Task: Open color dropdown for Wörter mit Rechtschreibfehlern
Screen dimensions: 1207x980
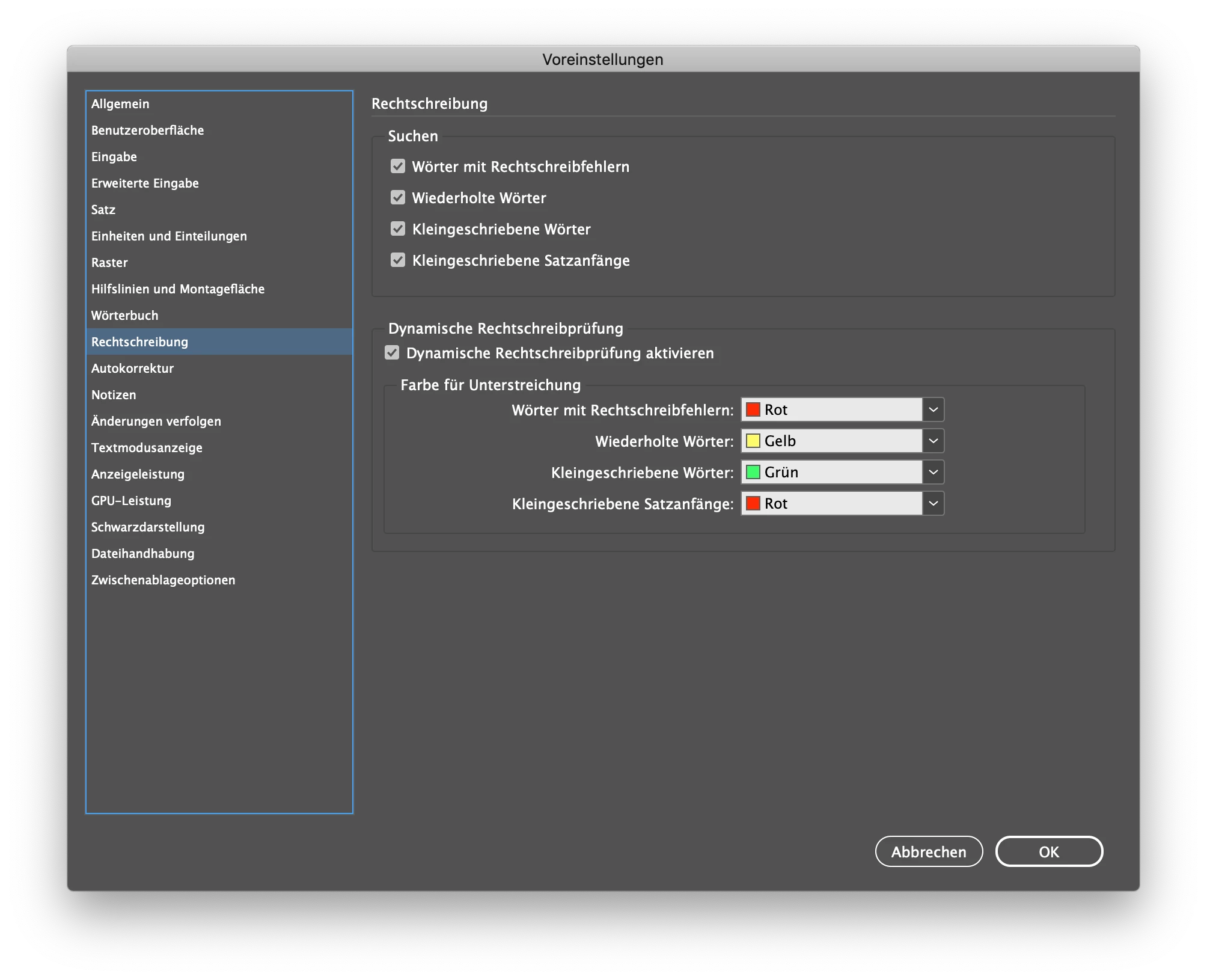Action: pos(933,410)
